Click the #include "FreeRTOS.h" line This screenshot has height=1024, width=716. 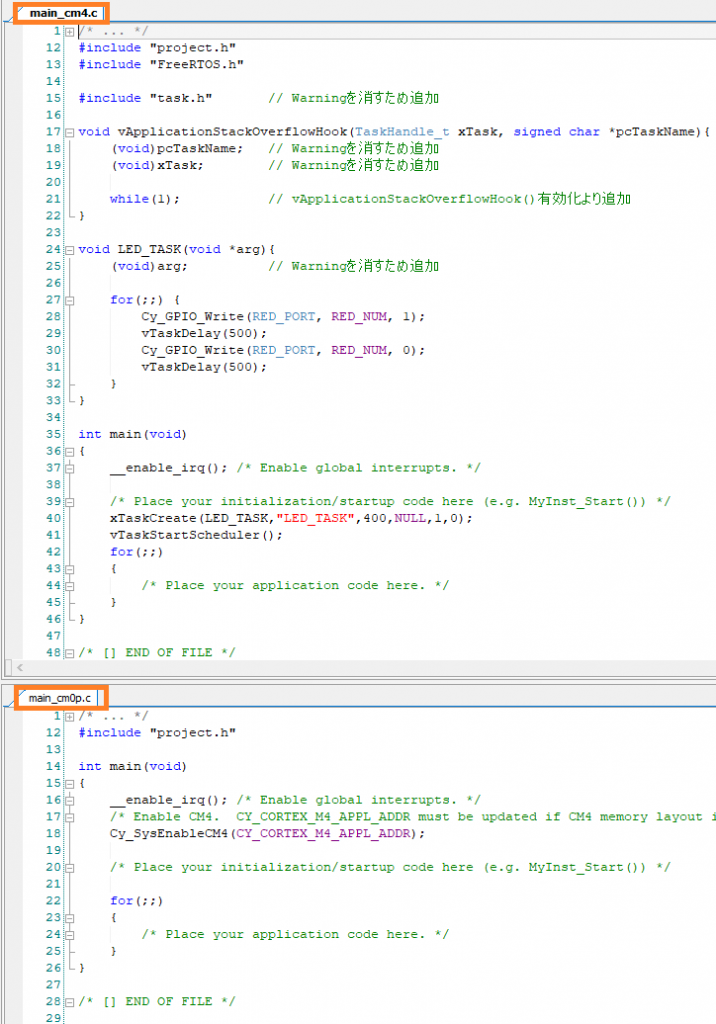tap(161, 64)
